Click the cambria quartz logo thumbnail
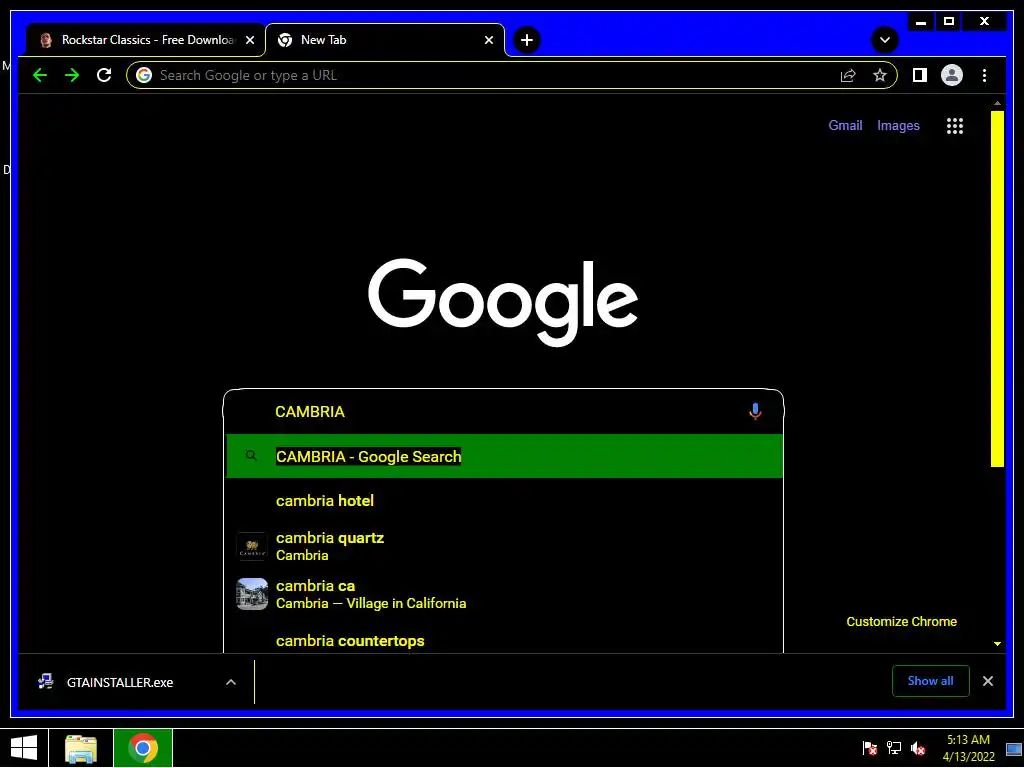The width and height of the screenshot is (1024, 768). click(252, 547)
